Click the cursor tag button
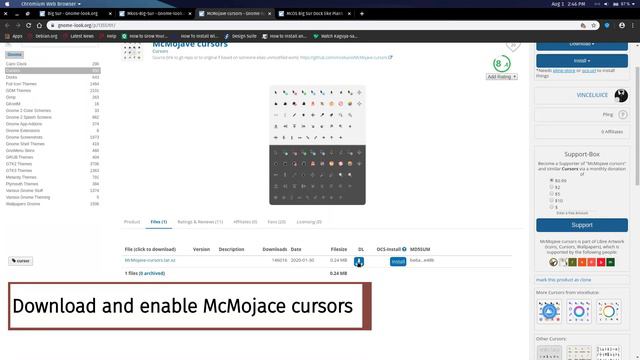 (20, 261)
